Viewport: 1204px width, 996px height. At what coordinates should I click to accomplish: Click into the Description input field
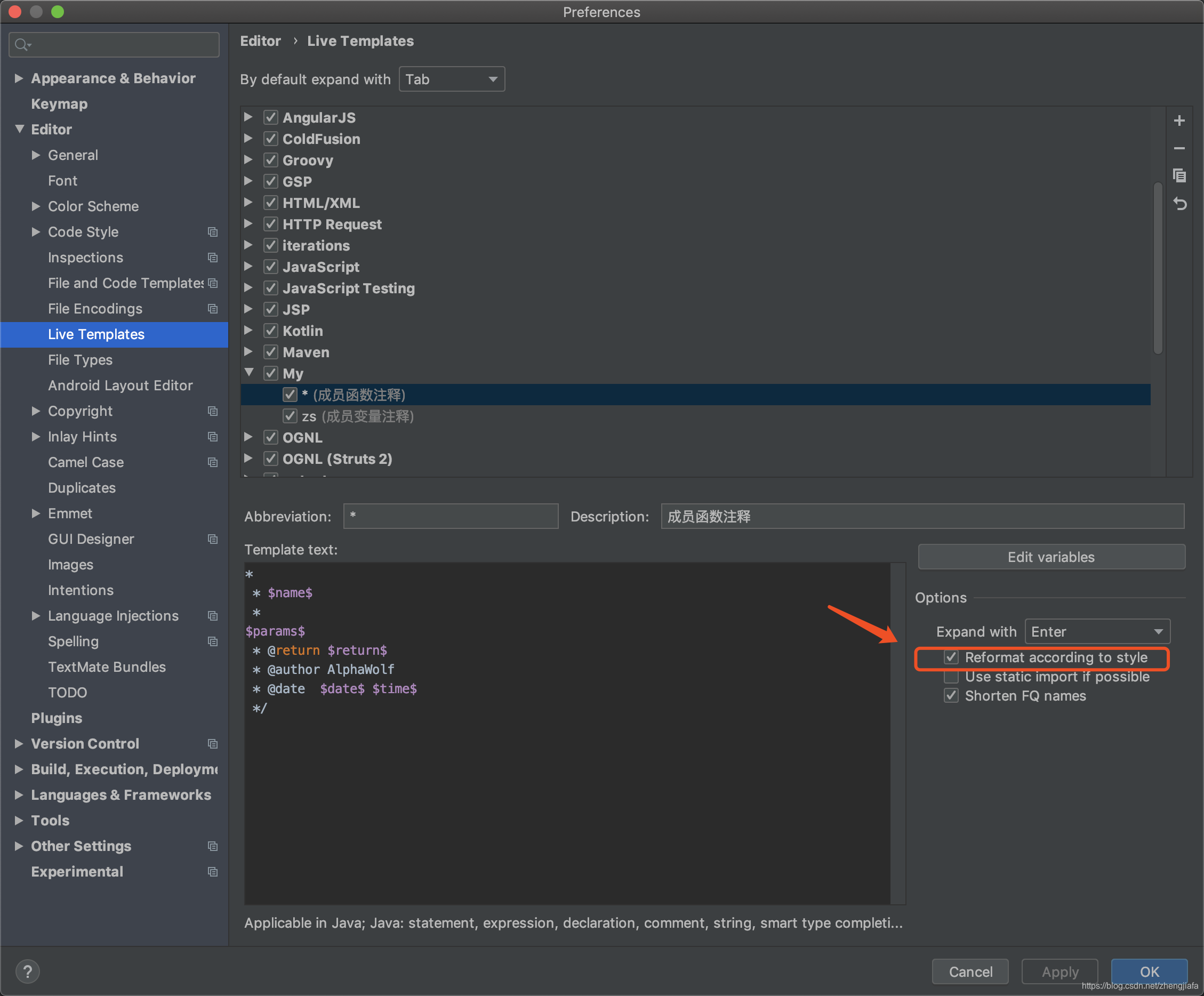pos(922,516)
